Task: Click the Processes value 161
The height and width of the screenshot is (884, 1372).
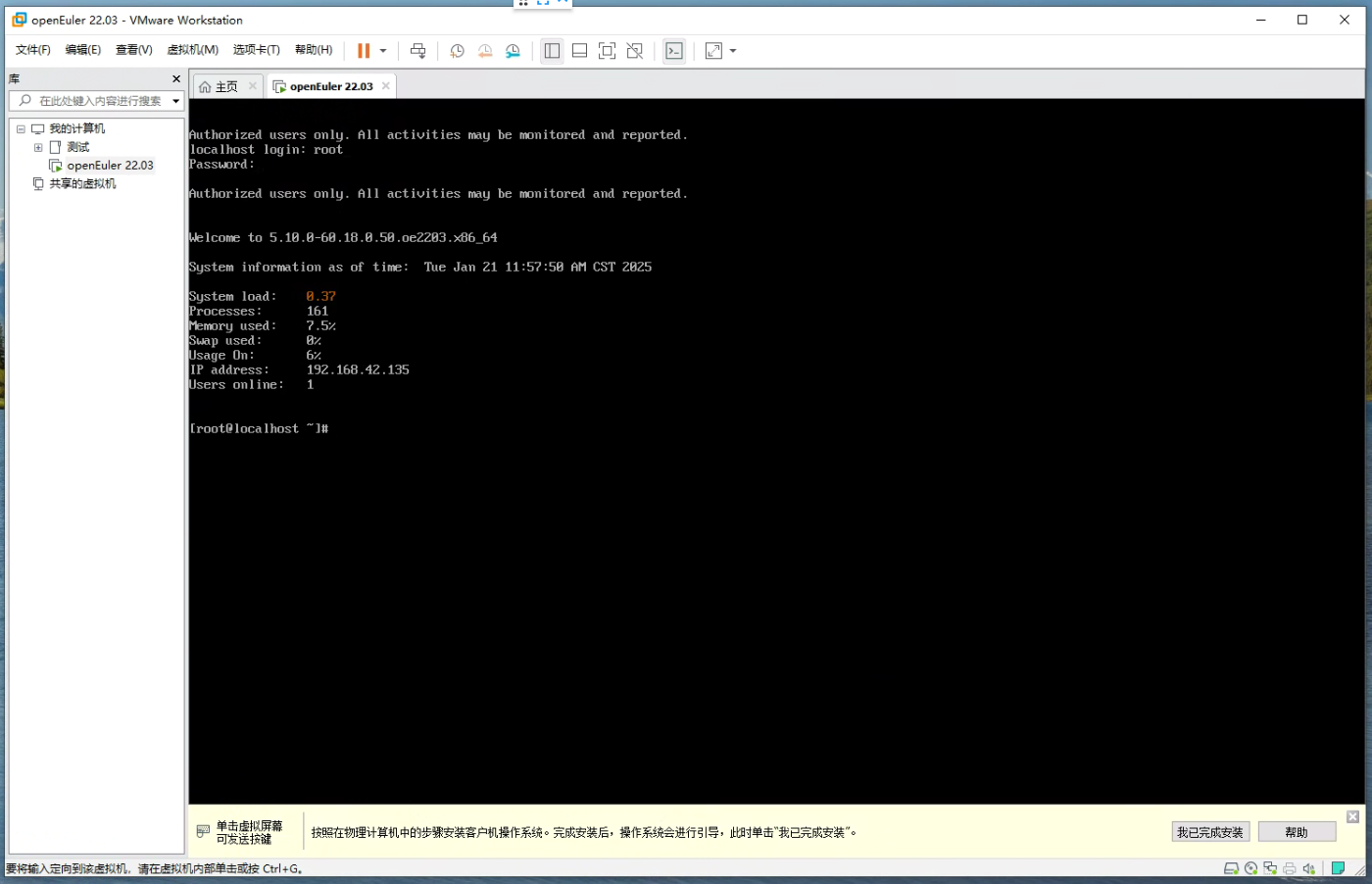Action: pos(318,312)
